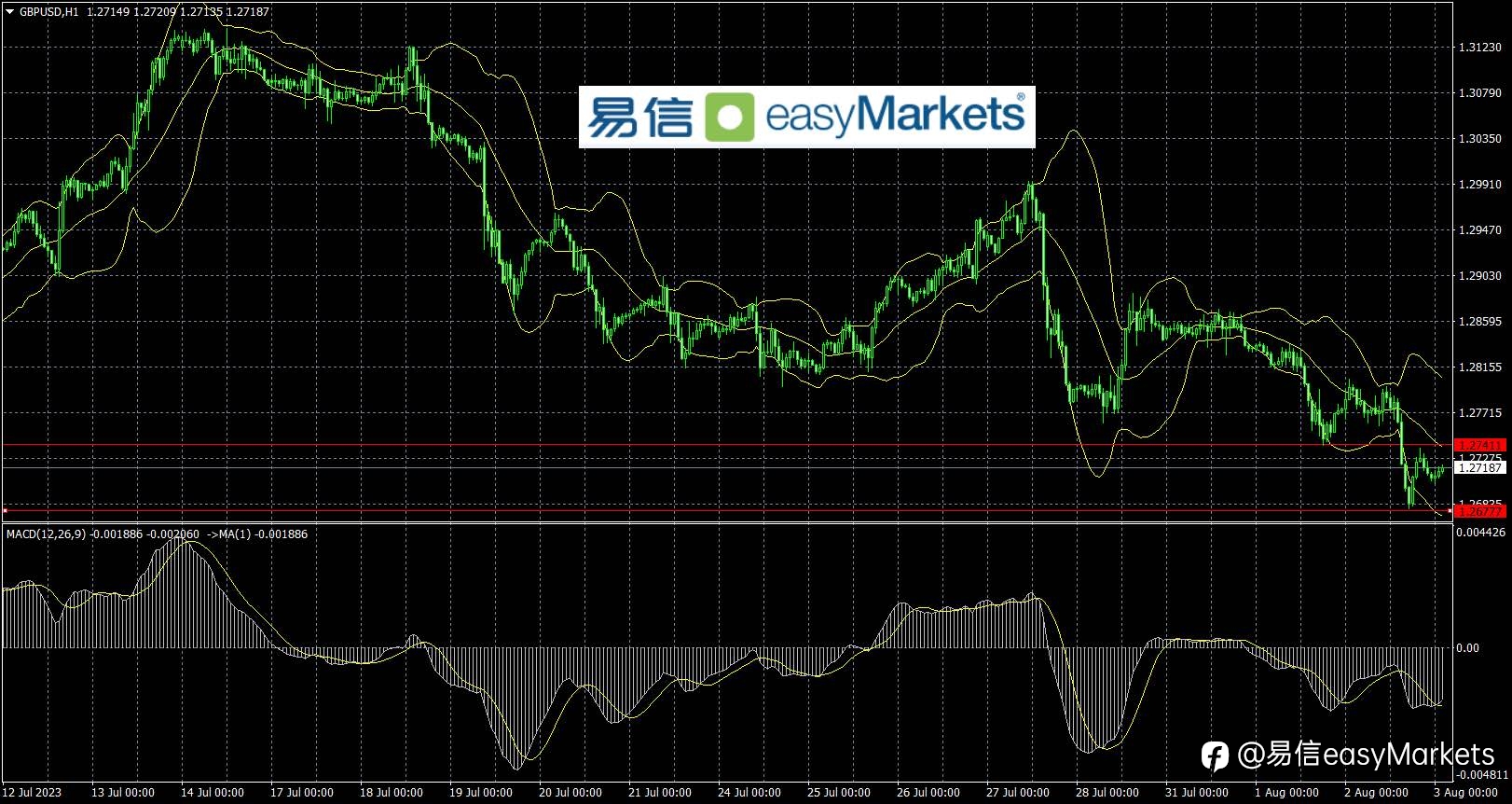Click the 1.31230 price axis label
1512x804 pixels.
[1480, 48]
